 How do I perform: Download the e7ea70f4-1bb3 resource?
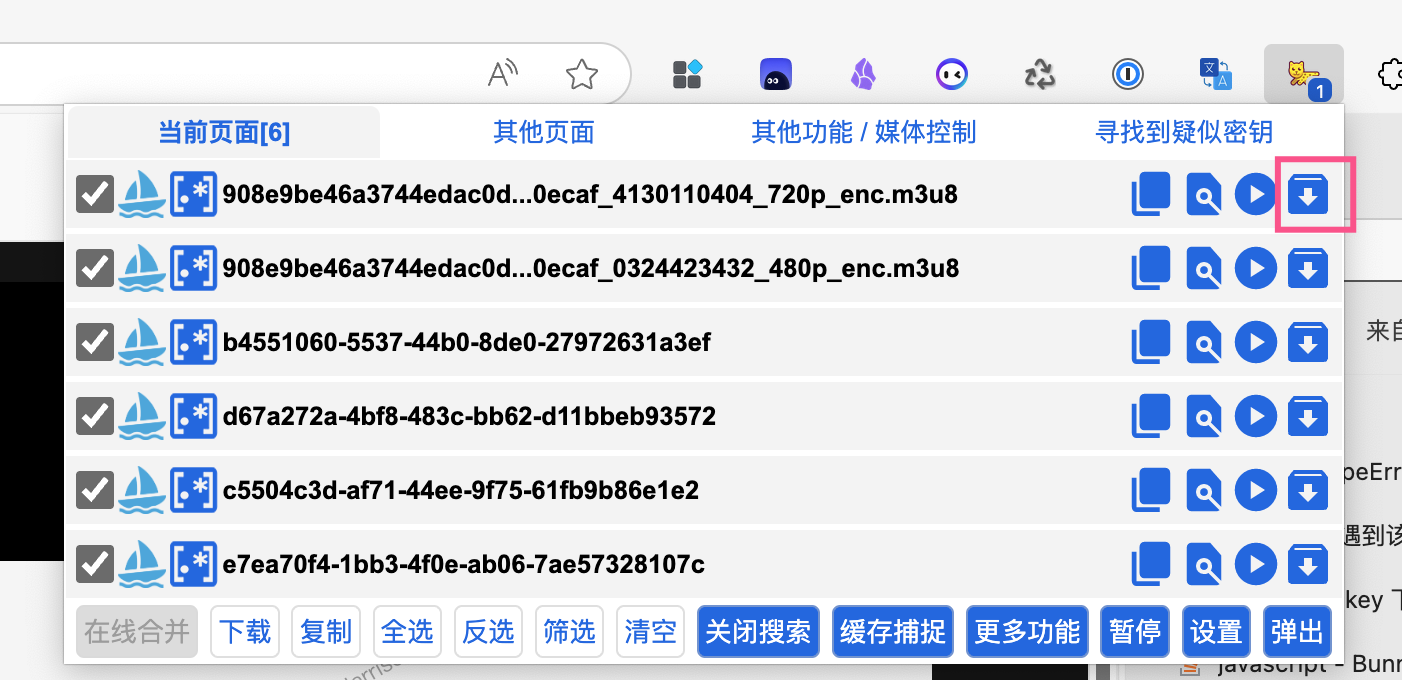coord(1307,565)
